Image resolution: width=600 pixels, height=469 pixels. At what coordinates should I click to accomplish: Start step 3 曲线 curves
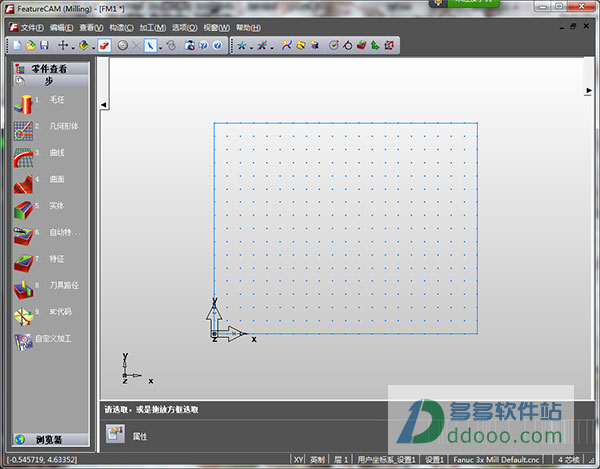tap(39, 156)
